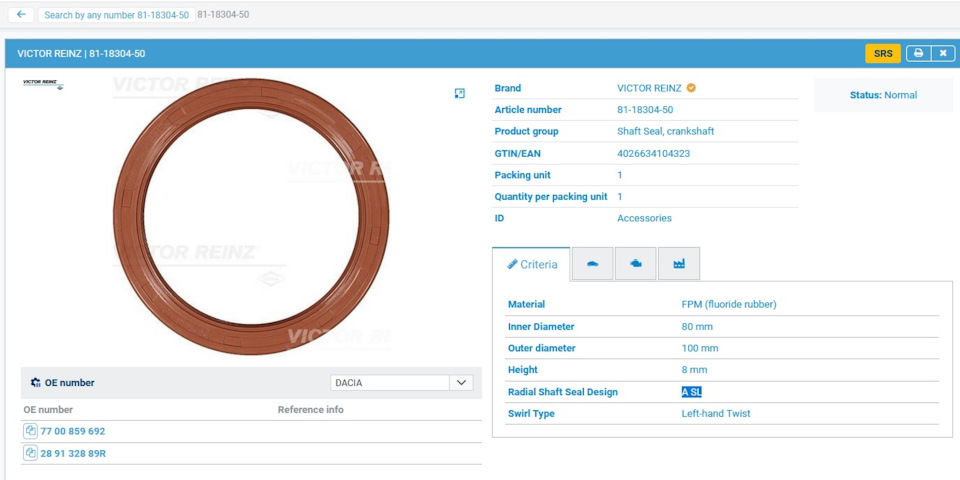The height and width of the screenshot is (480, 960).
Task: Click the dropdown chevron beside DACIA
Action: [462, 383]
